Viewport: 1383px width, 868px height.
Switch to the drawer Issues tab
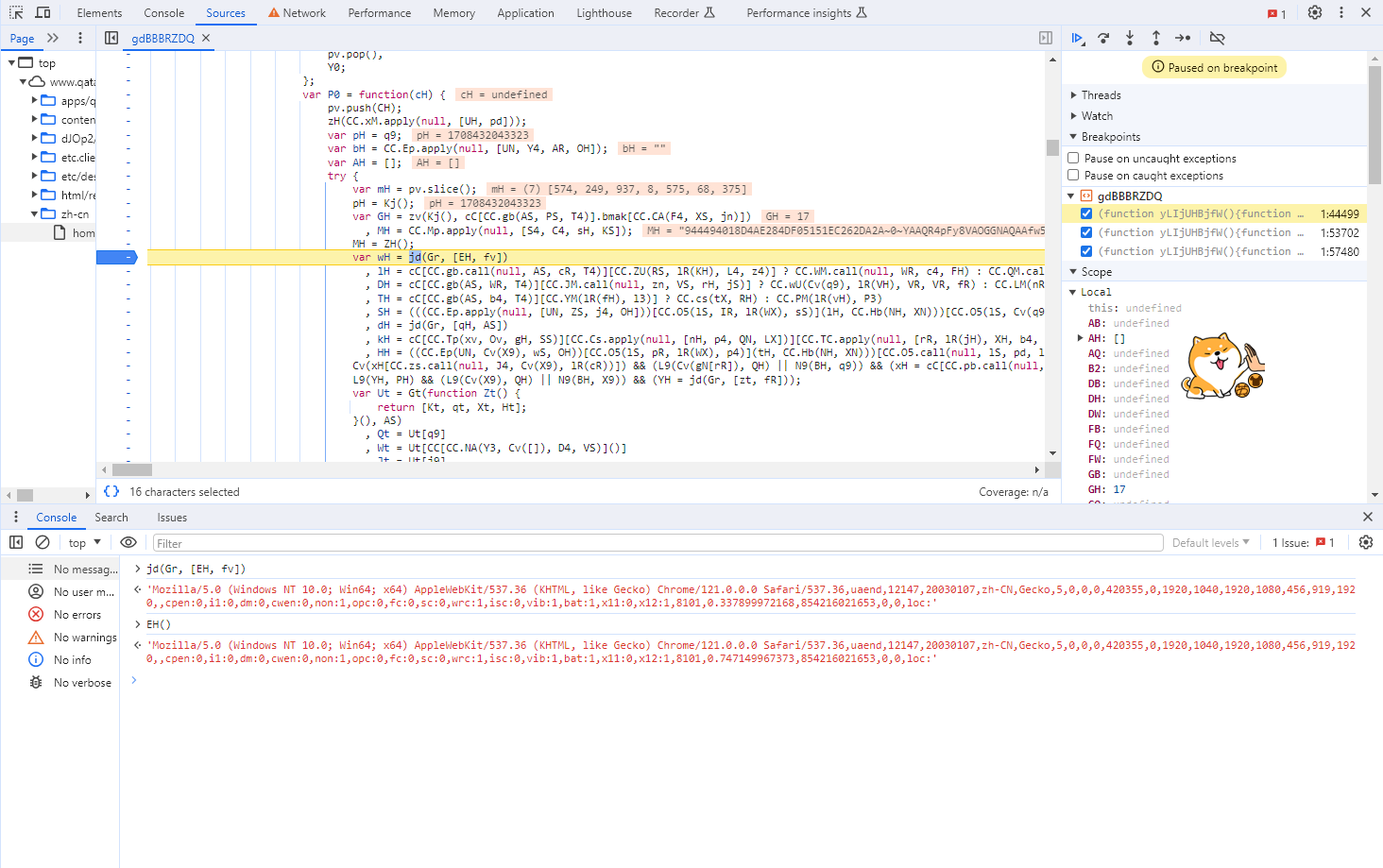(172, 518)
